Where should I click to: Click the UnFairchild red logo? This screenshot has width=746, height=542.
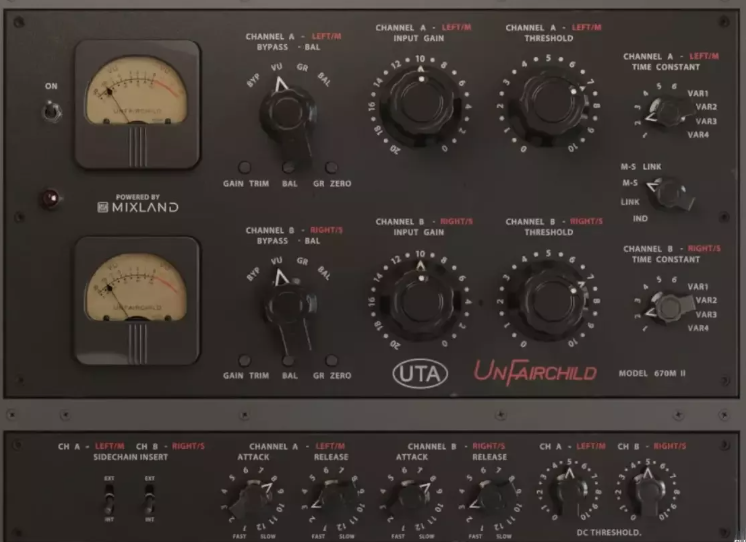(x=535, y=372)
